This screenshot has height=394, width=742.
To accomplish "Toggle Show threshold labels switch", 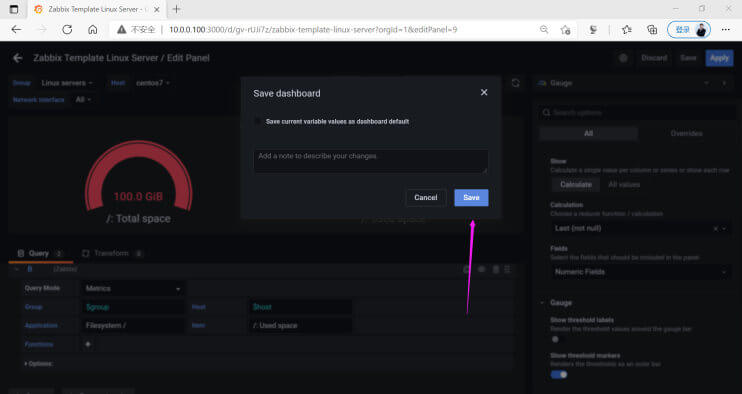I will [558, 339].
